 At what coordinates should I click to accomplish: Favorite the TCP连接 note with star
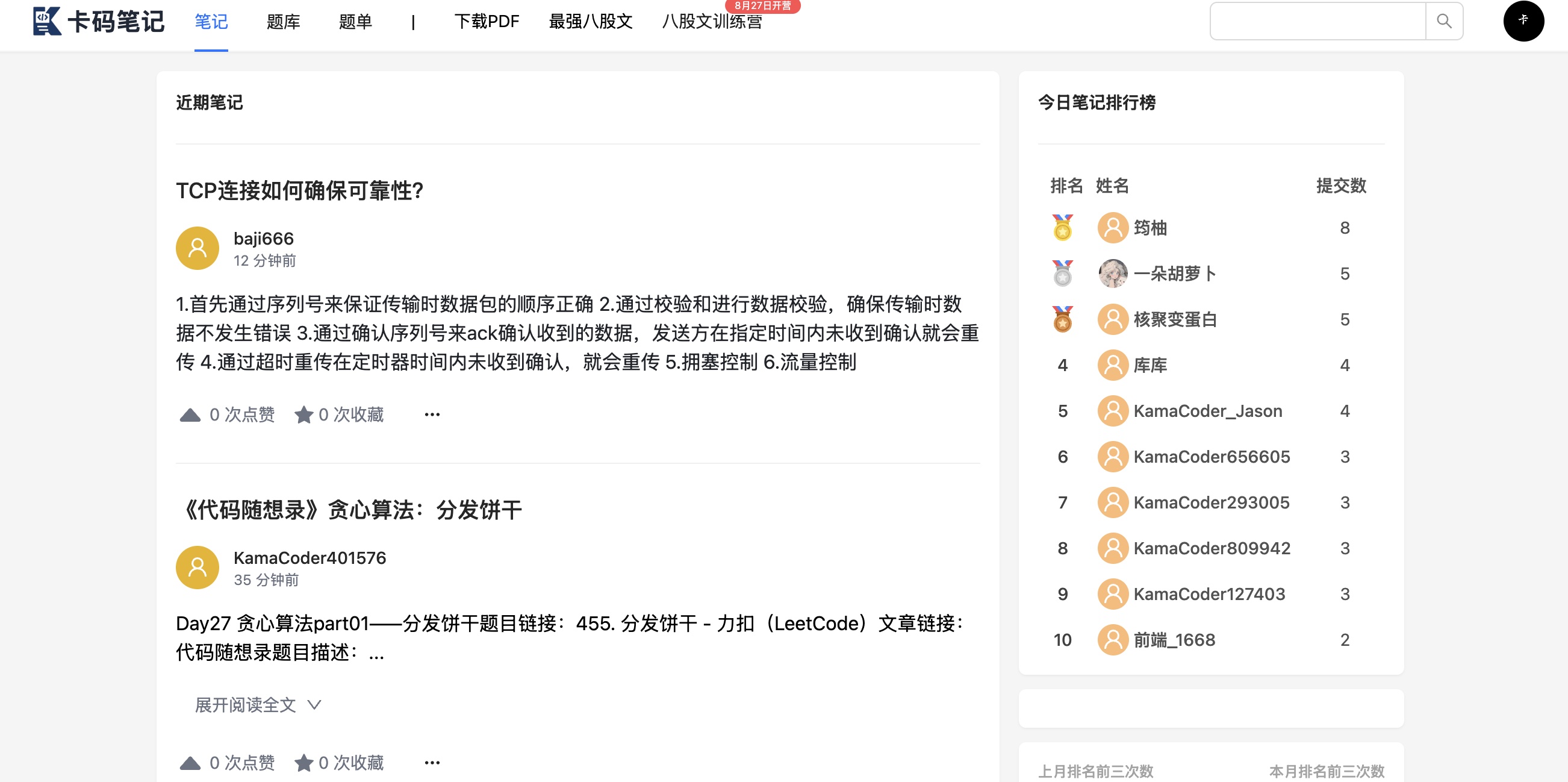coord(303,414)
